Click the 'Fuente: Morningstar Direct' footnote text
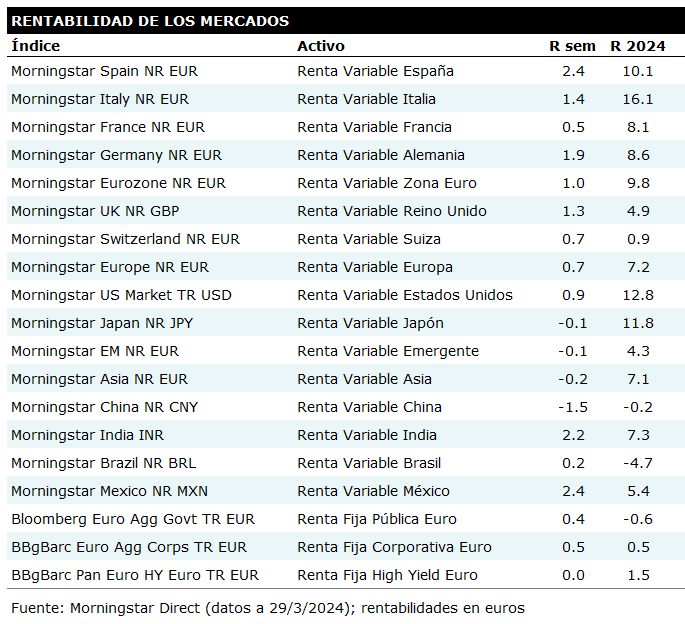 pyautogui.click(x=267, y=608)
